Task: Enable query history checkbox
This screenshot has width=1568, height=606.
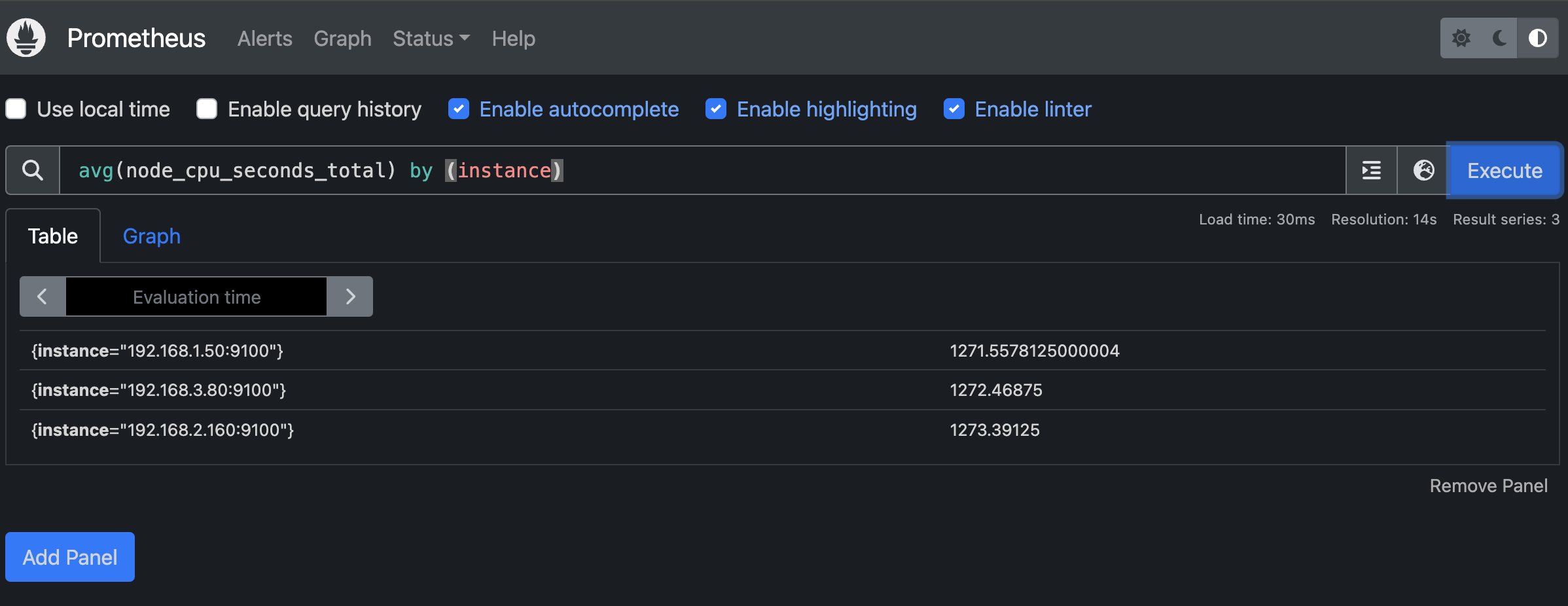Action: pyautogui.click(x=207, y=109)
